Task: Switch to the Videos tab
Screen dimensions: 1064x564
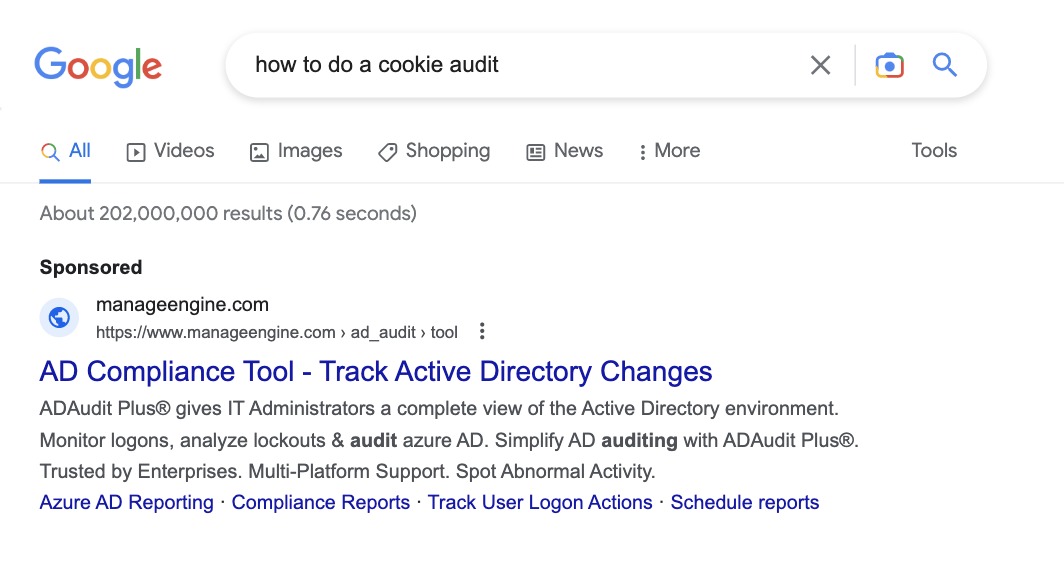Action: tap(170, 151)
